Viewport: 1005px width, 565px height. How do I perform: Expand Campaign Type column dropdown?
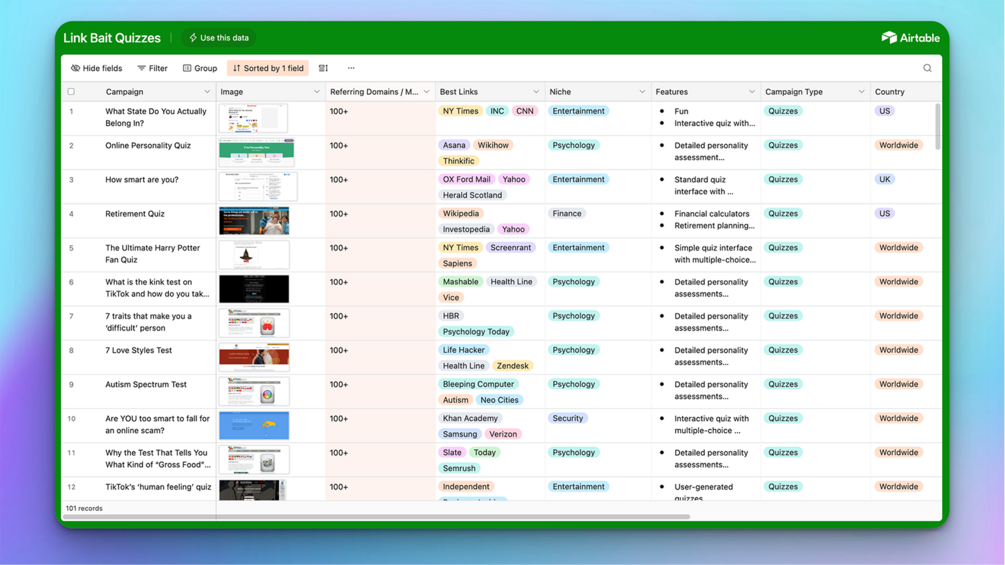[861, 92]
